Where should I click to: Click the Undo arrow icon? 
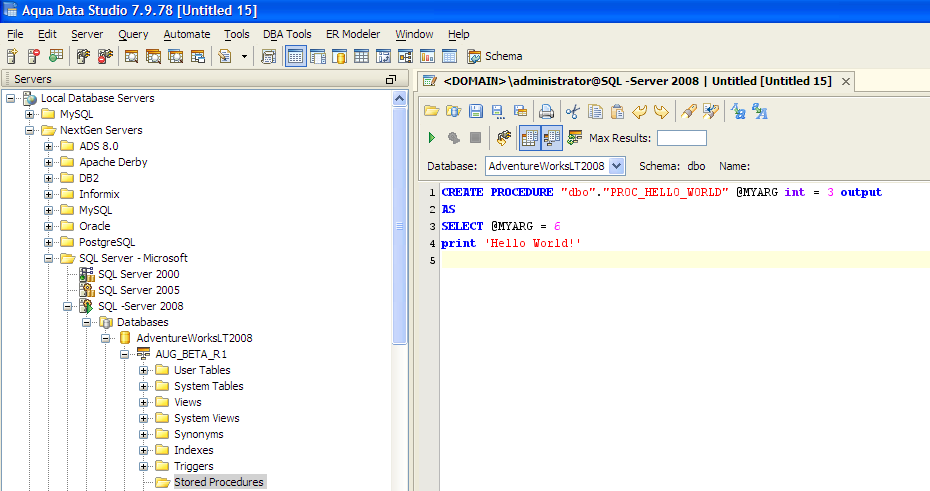pyautogui.click(x=639, y=111)
